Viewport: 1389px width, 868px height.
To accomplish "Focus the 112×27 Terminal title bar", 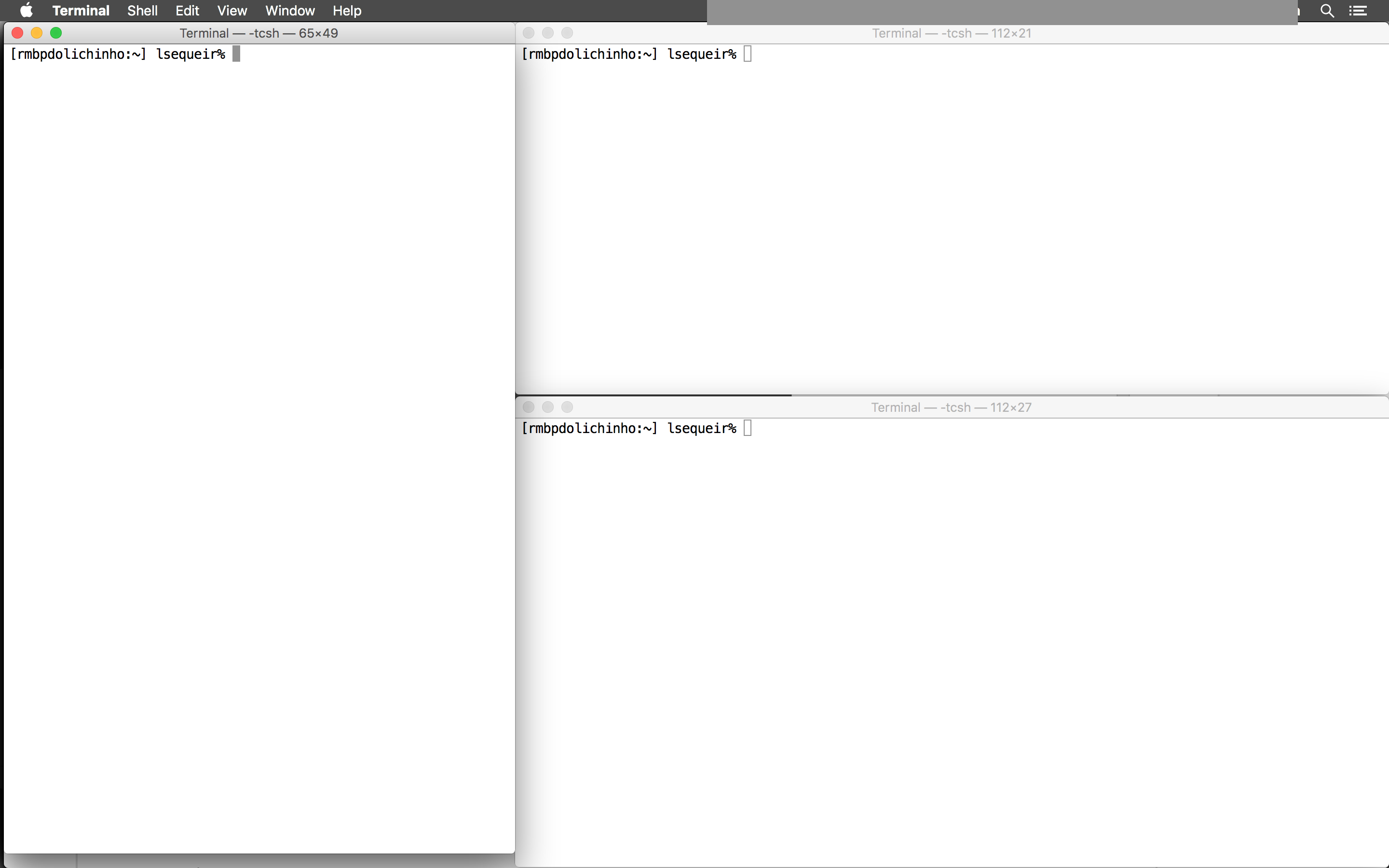I will tap(951, 407).
